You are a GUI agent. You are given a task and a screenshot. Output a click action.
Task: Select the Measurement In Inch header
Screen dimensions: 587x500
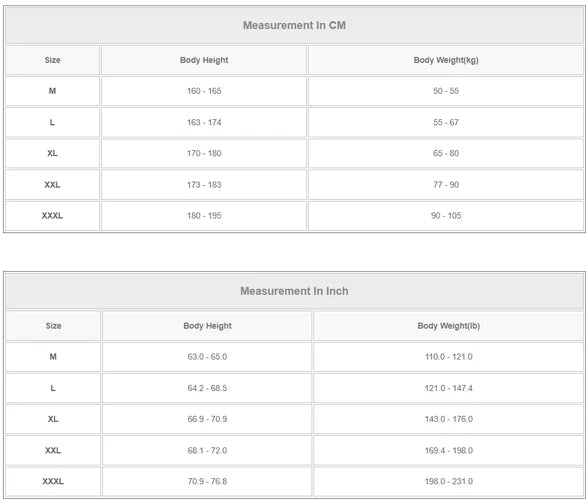point(294,291)
